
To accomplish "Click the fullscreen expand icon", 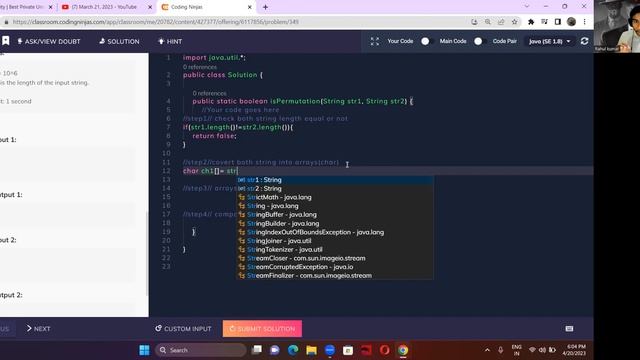I will tap(375, 41).
